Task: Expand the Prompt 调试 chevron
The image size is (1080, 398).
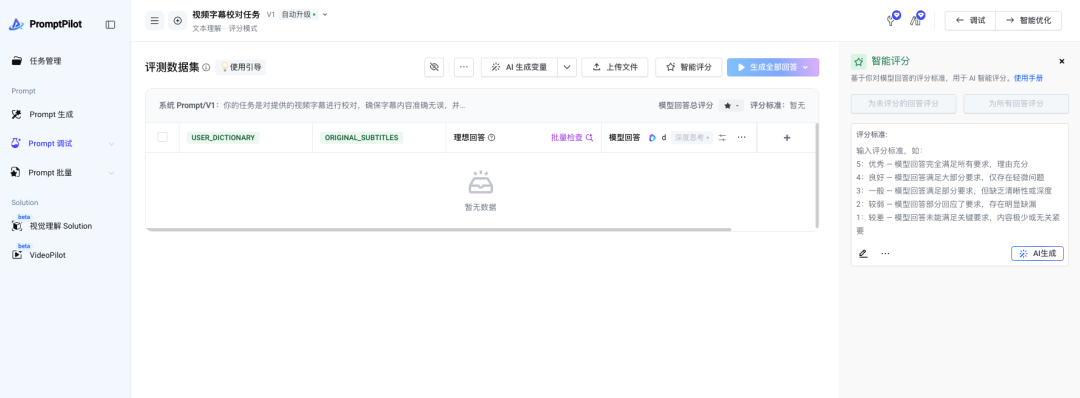Action: coord(112,144)
